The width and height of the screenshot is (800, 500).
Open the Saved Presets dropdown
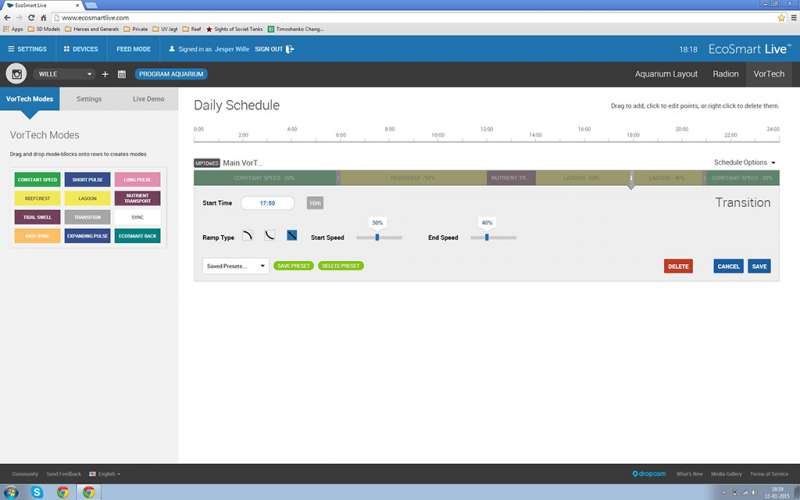click(x=235, y=266)
